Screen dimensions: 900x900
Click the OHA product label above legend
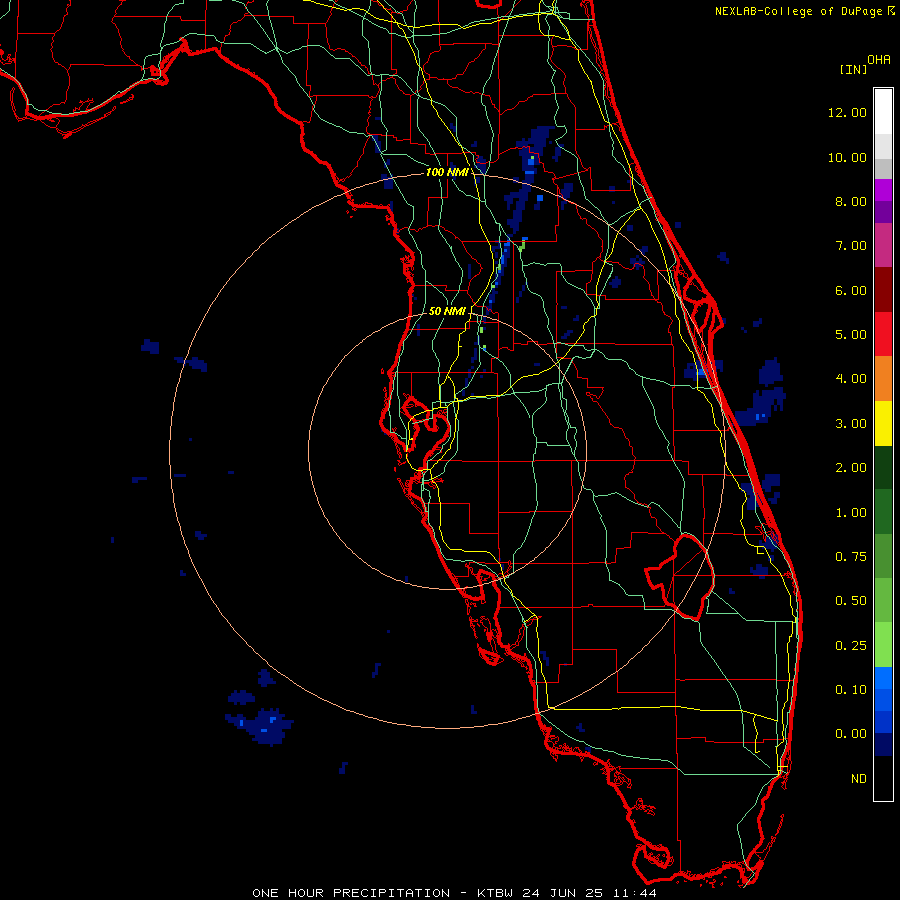(879, 59)
